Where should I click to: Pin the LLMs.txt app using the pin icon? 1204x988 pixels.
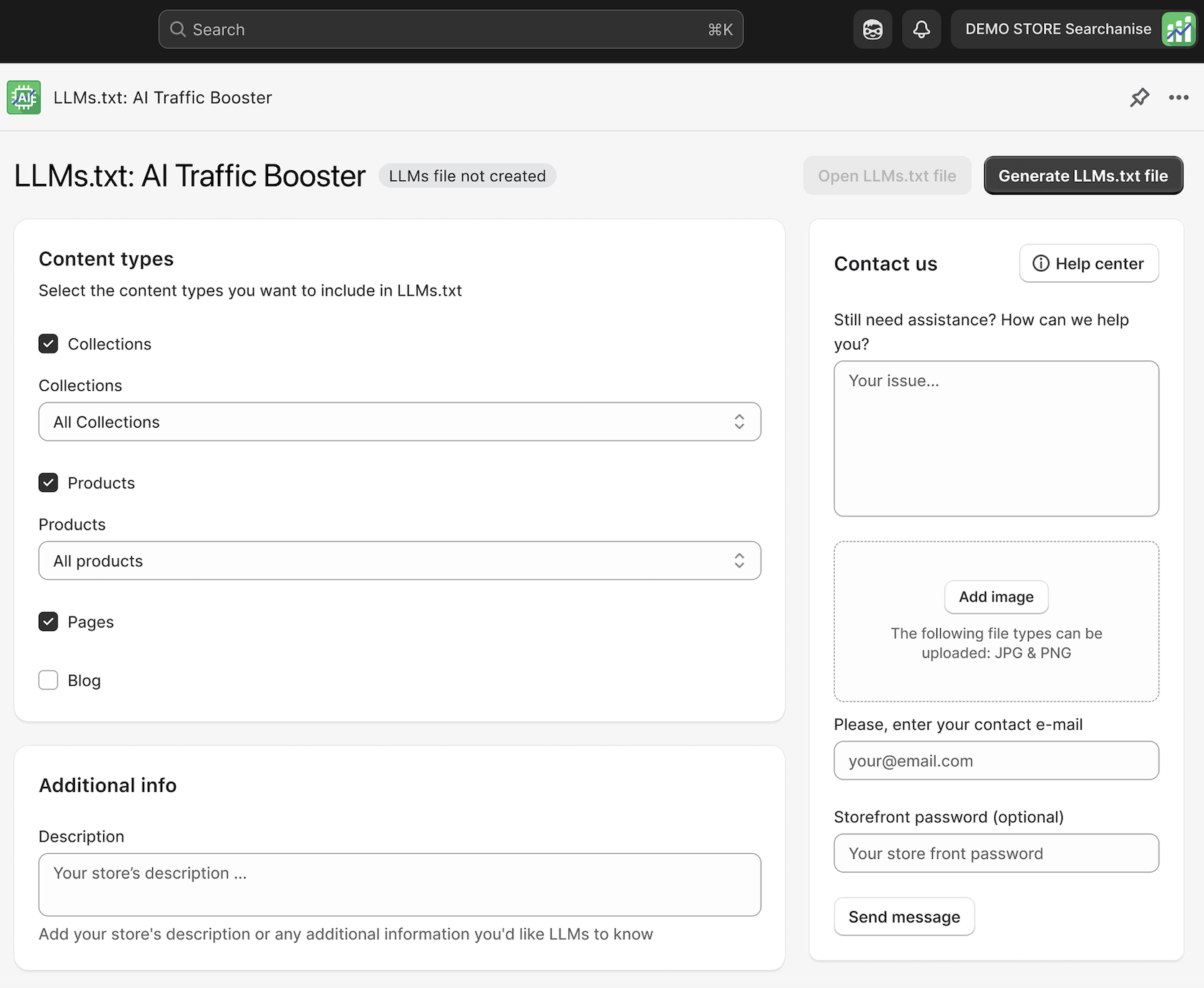point(1140,97)
